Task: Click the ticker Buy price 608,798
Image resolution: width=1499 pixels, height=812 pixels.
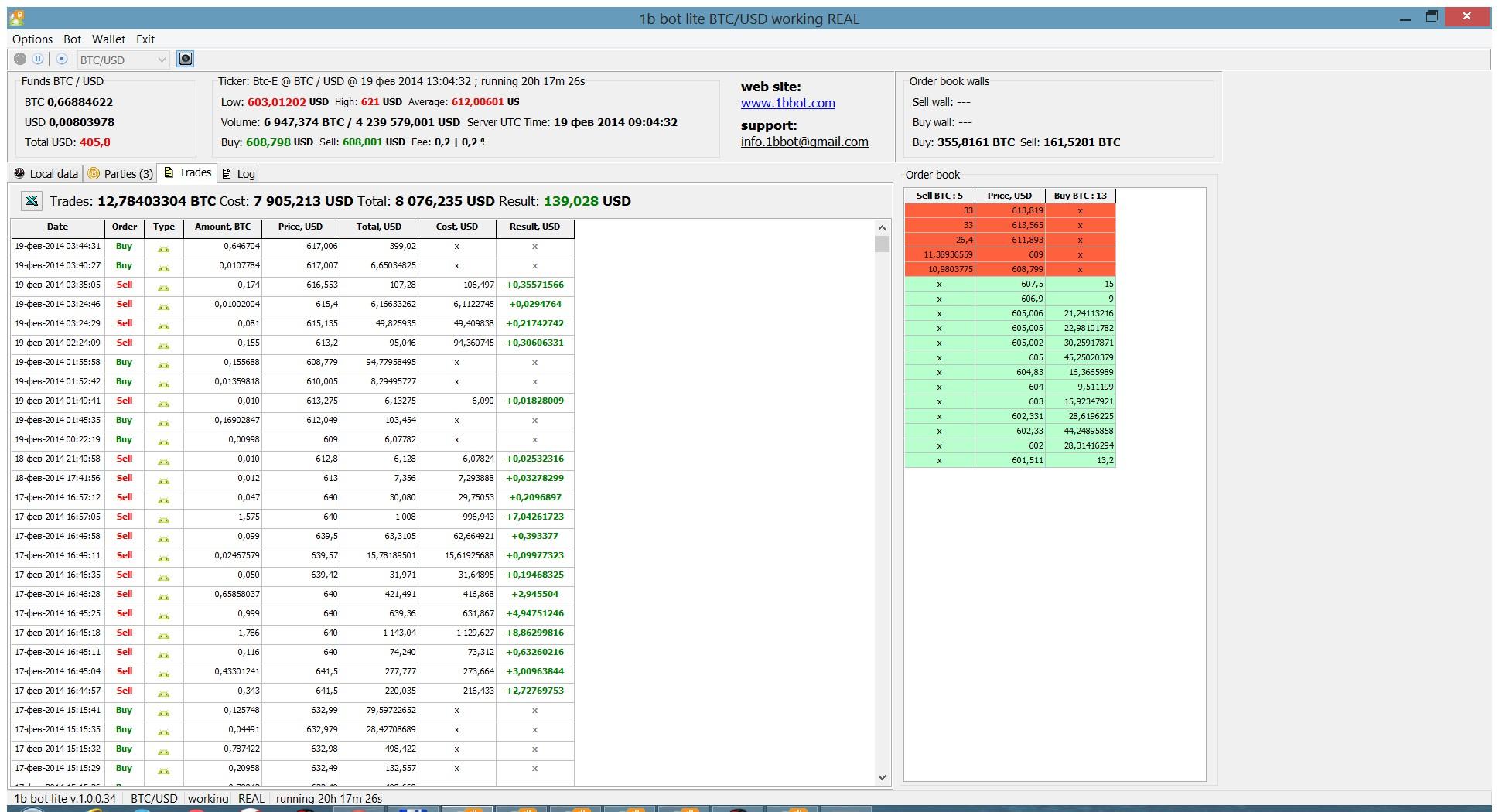Action: [268, 142]
